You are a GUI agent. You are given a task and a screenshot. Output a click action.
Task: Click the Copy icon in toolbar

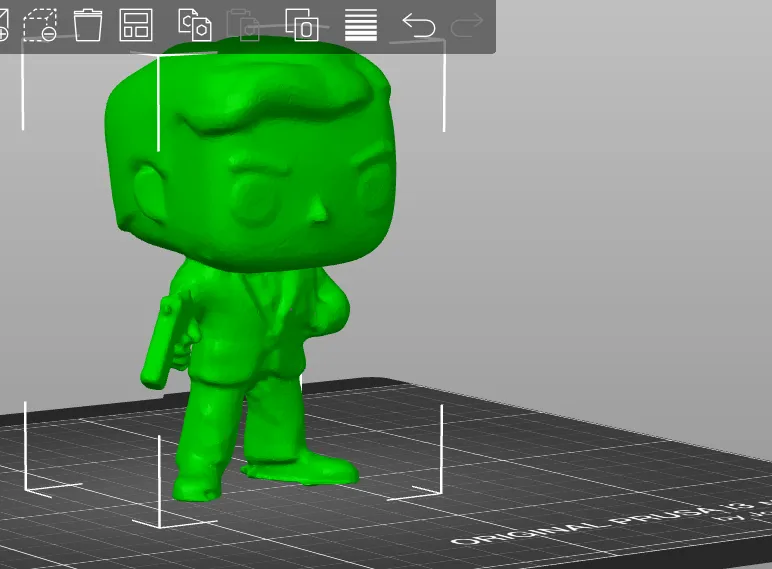pyautogui.click(x=194, y=25)
